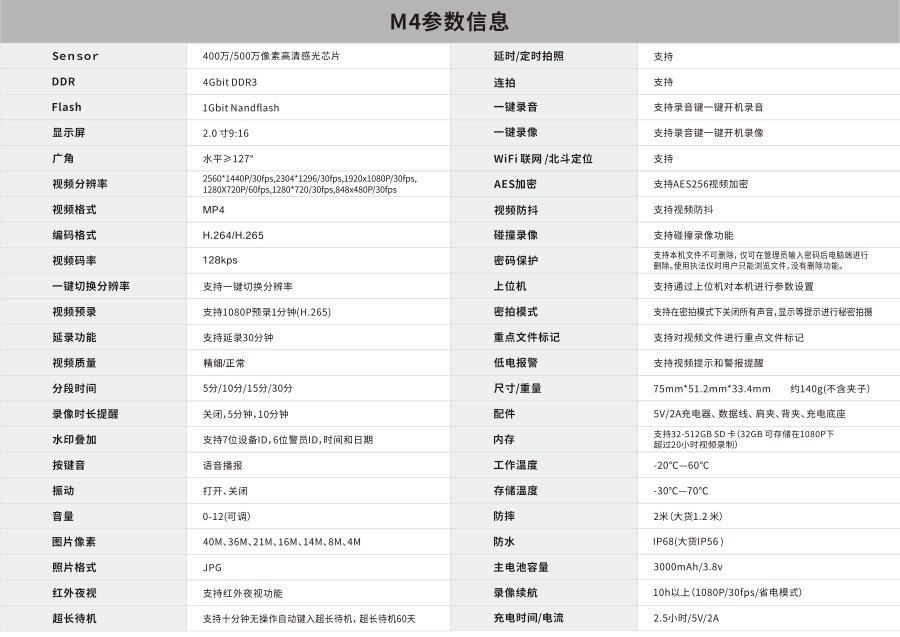
Task: Click the value '支持7位设备ID,6位警员ID,时间和日期'
Action: coord(288,440)
